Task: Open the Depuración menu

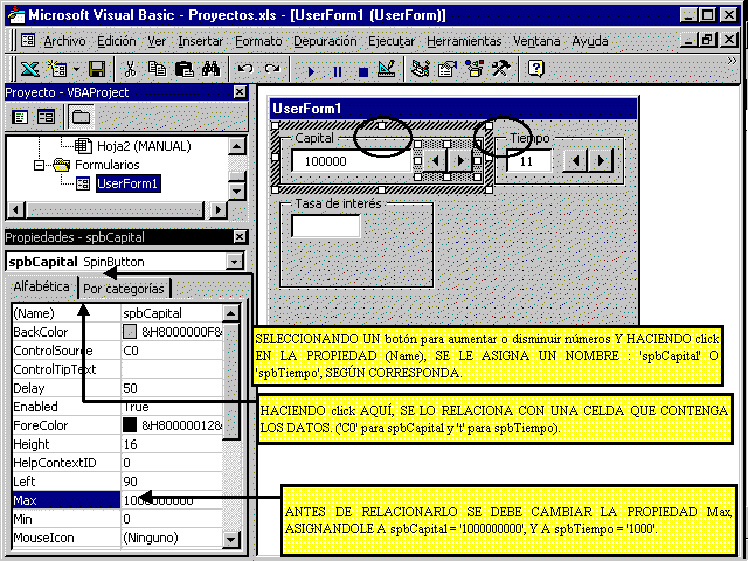Action: [x=325, y=42]
